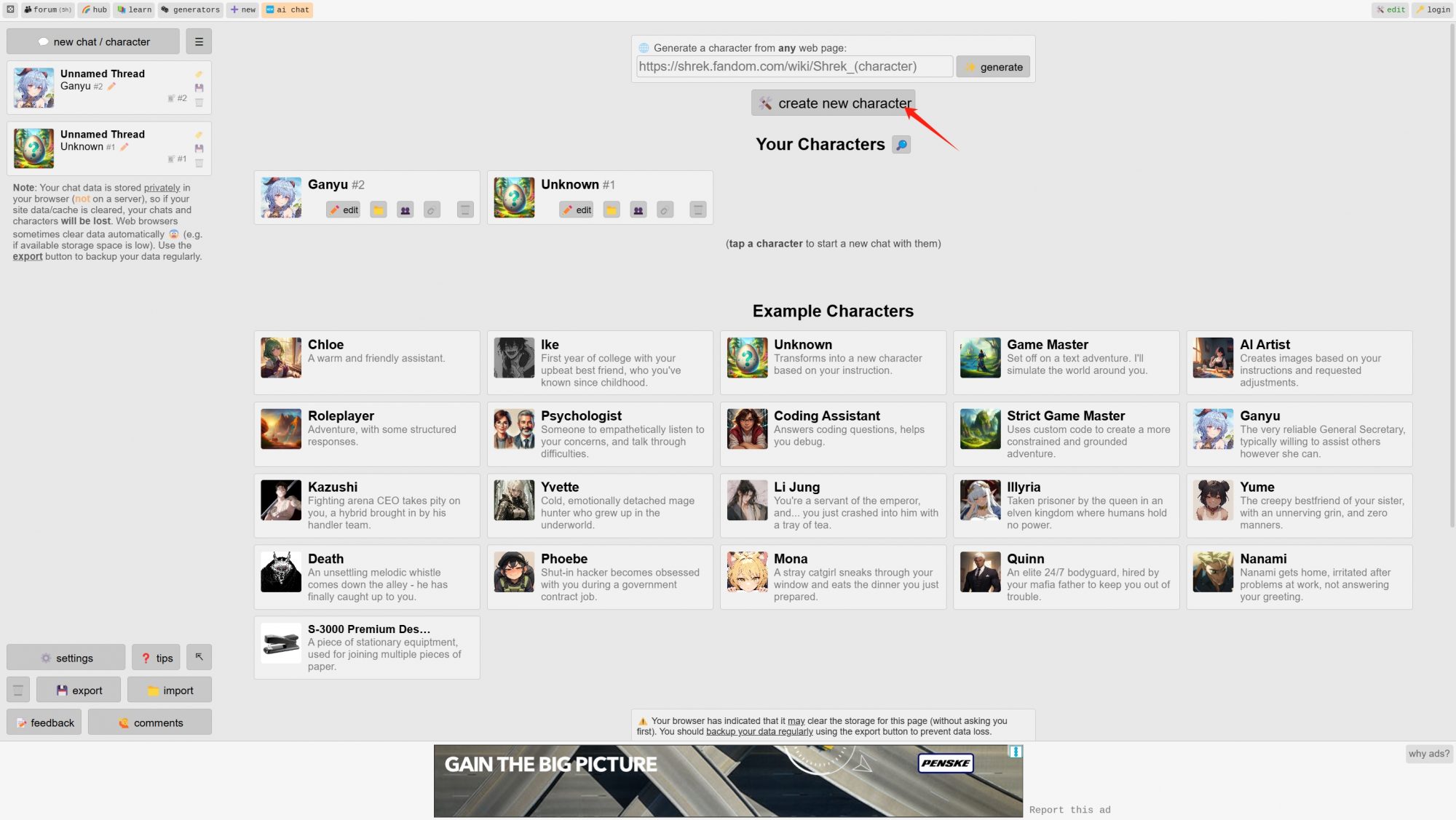Screen dimensions: 1456x820
Task: Click the link icon on Ganyu #2 card
Action: click(432, 210)
